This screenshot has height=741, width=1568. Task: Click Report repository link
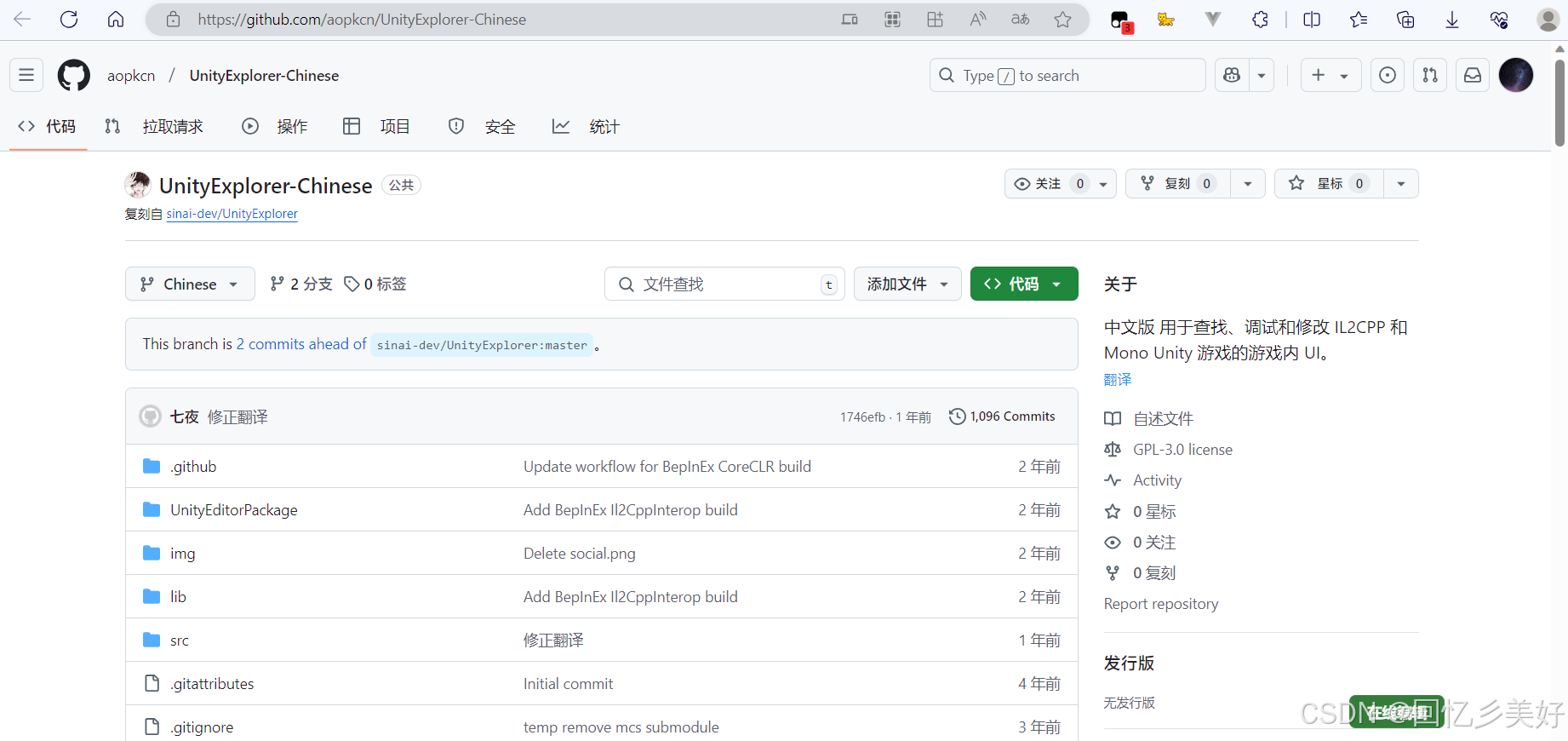1161,604
